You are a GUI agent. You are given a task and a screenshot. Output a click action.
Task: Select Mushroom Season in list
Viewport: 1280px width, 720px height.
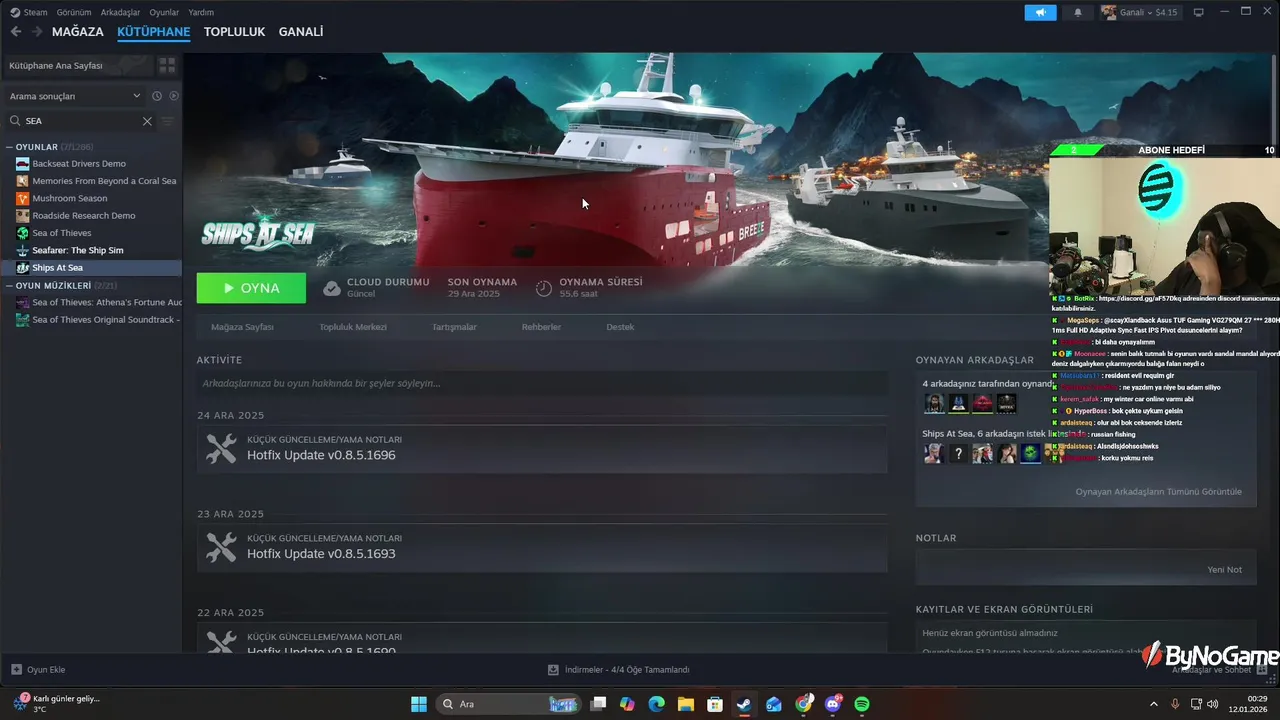tap(91, 198)
